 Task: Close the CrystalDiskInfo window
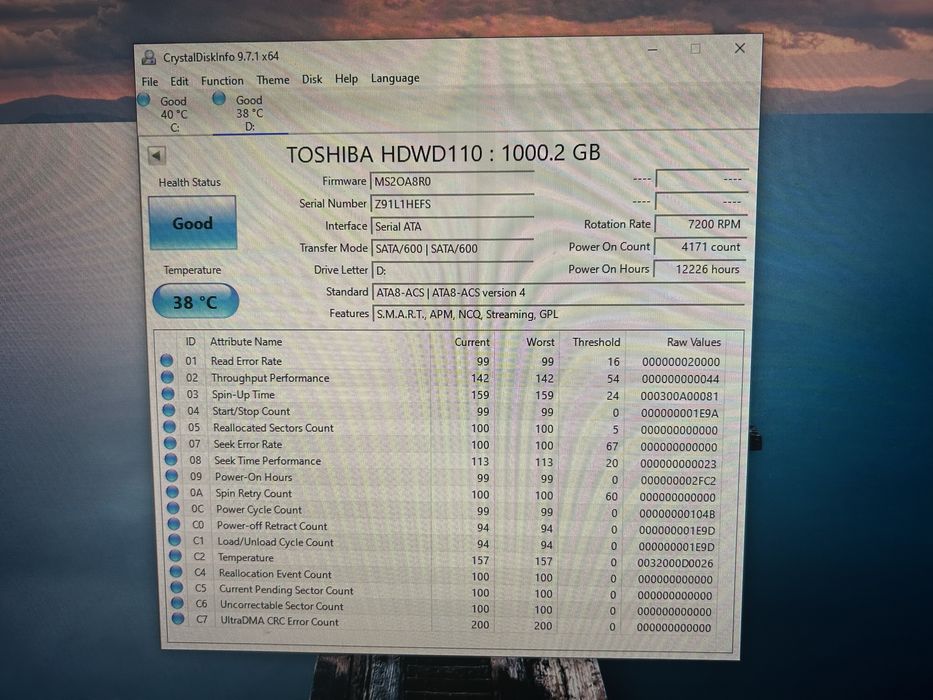point(740,48)
